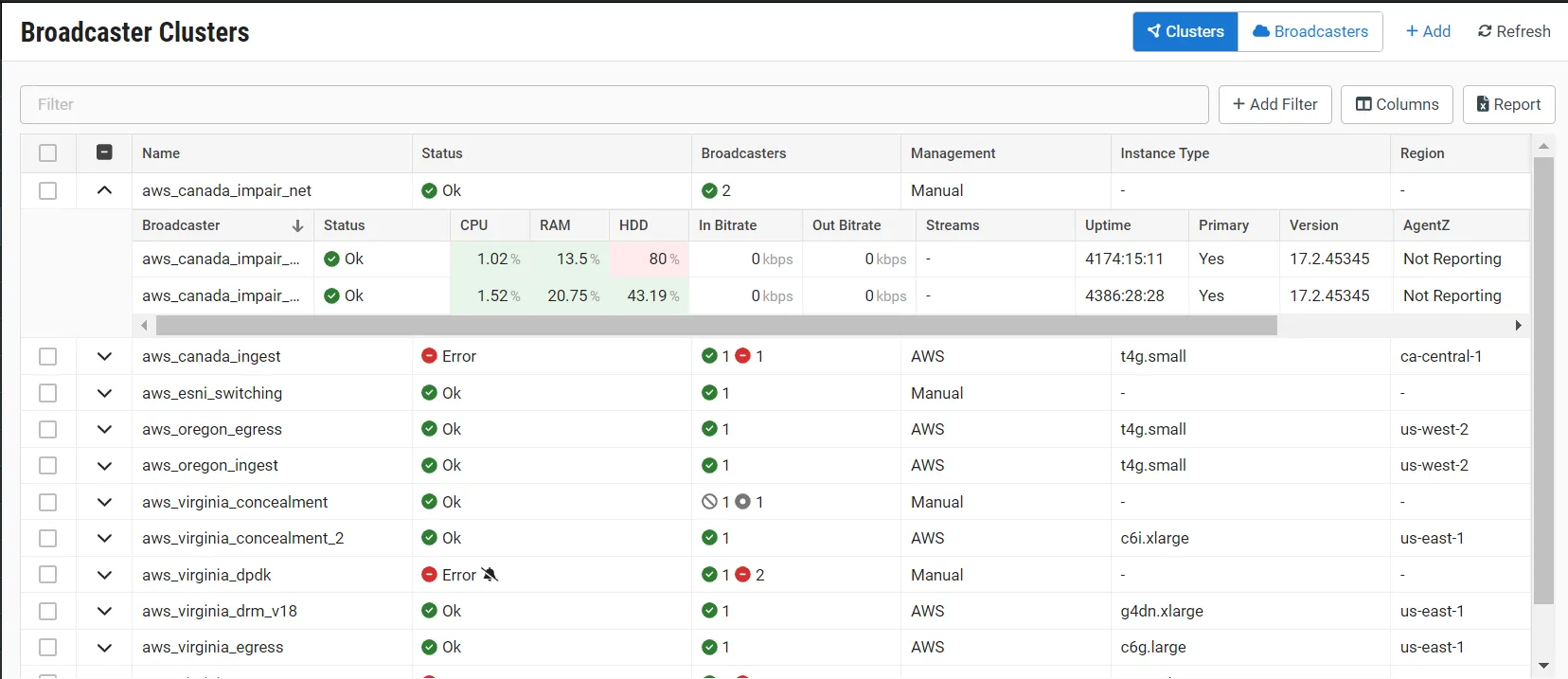
Task: Click the aws_virginia_egress cluster name
Action: pyautogui.click(x=213, y=647)
